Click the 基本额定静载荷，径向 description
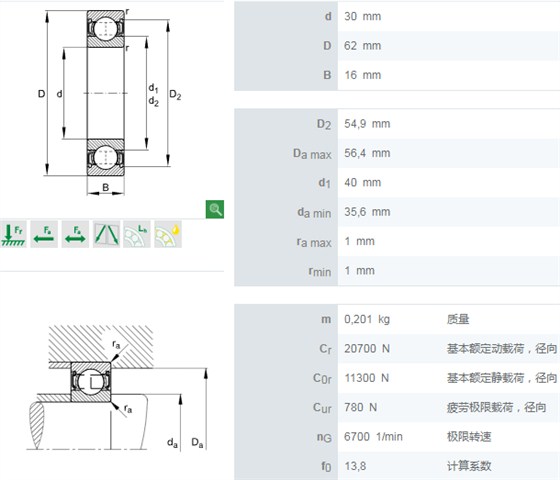The width and height of the screenshot is (560, 480). (x=502, y=378)
